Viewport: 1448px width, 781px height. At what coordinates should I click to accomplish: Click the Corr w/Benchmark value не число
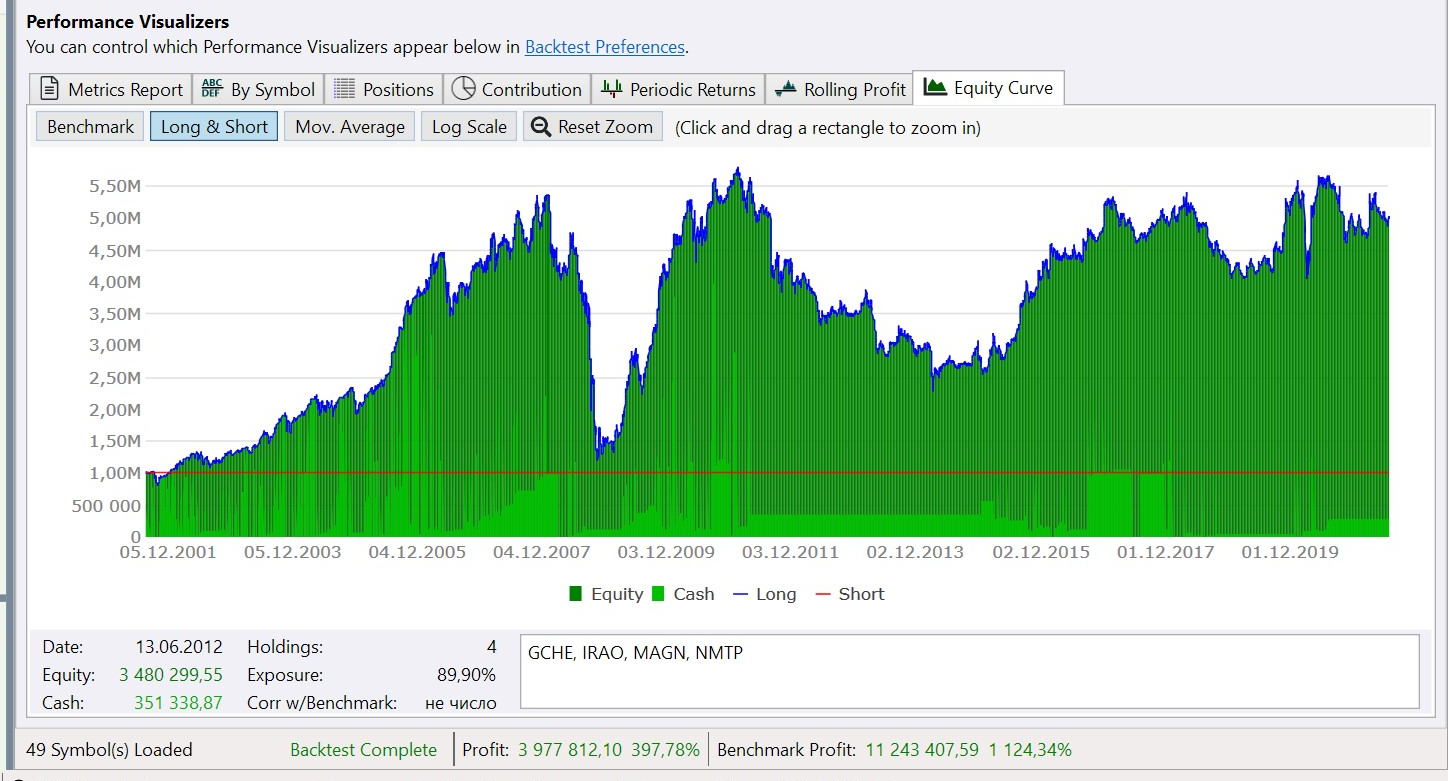pyautogui.click(x=461, y=703)
